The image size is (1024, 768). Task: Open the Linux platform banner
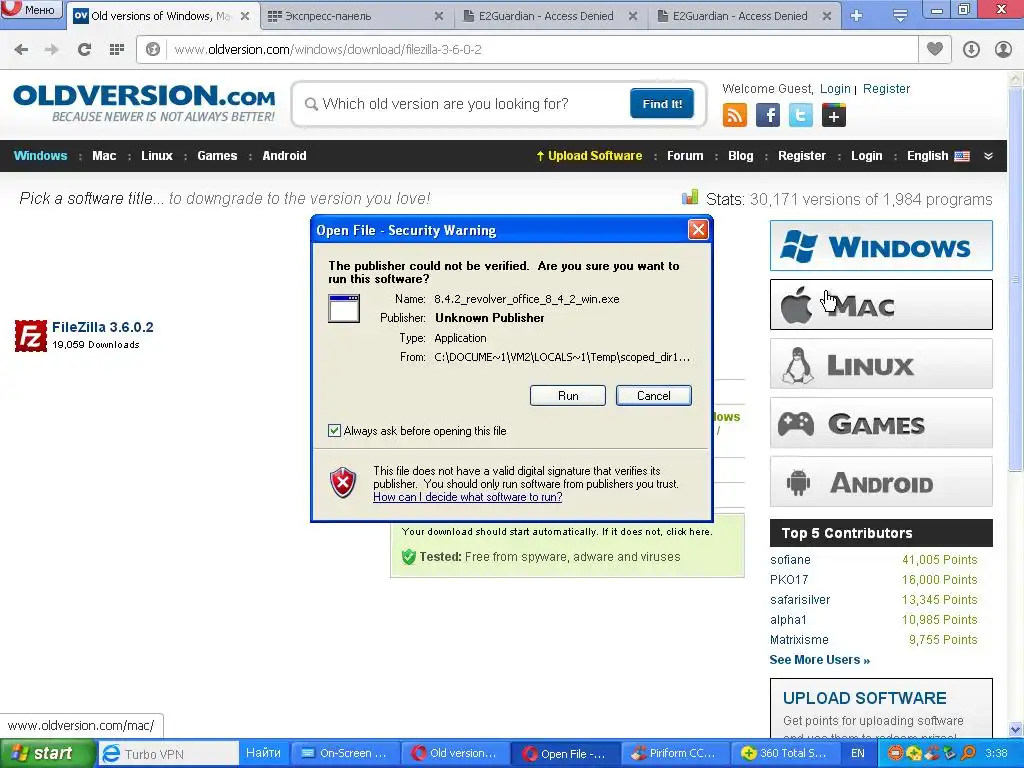coord(881,364)
